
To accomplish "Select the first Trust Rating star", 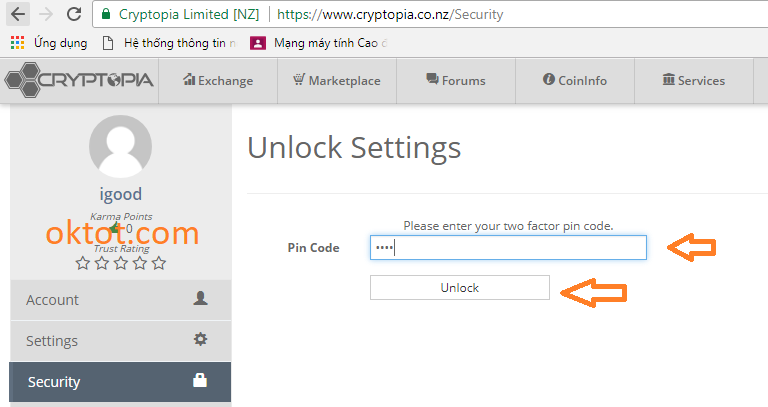I will 83,263.
